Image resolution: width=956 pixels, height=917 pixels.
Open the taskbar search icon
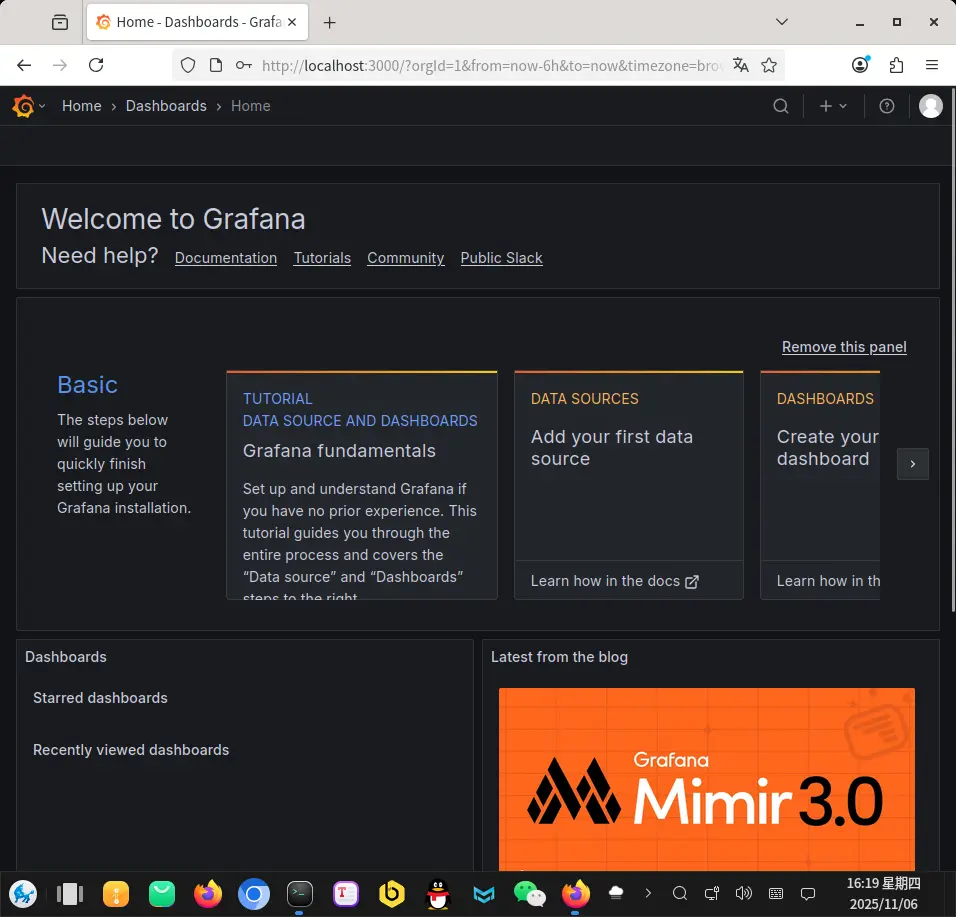[680, 893]
